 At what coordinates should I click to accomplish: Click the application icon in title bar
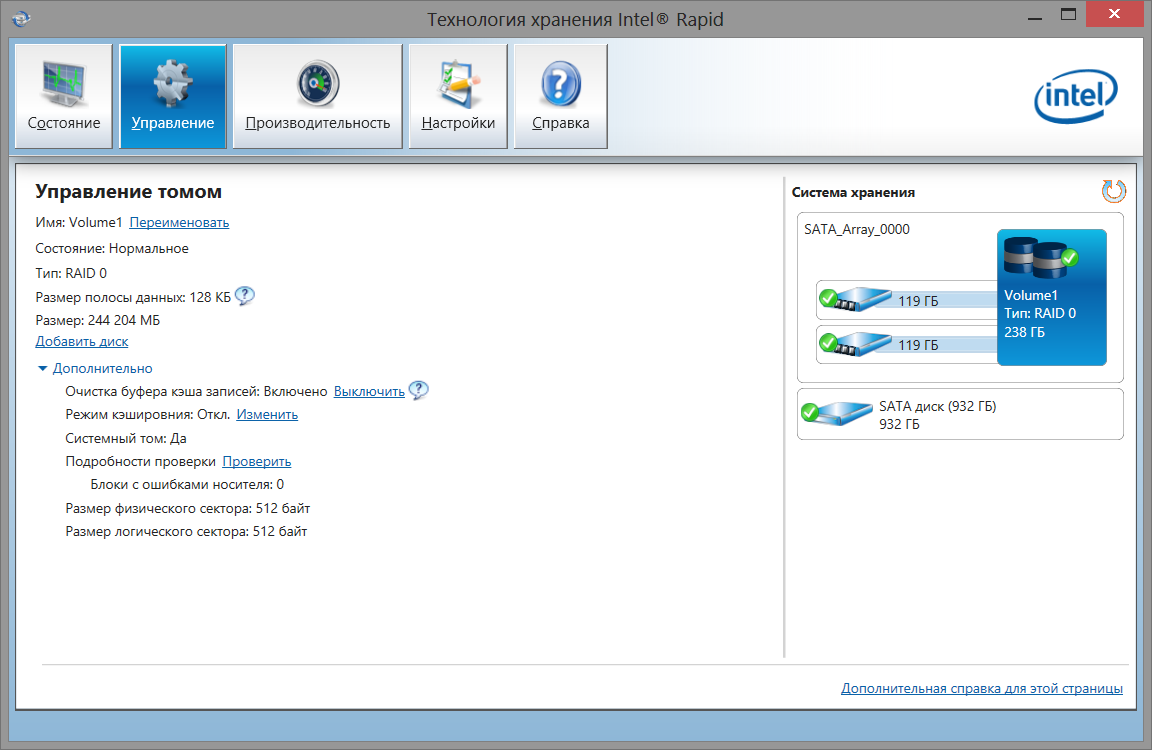click(21, 18)
